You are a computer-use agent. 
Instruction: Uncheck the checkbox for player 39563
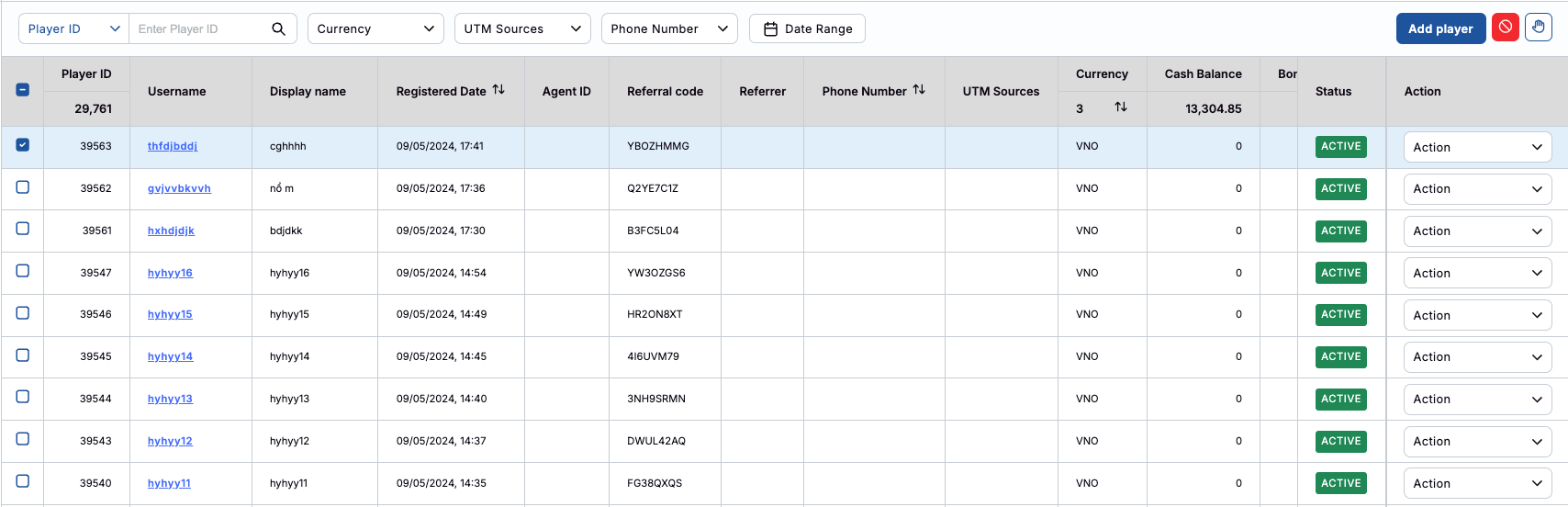point(23,145)
